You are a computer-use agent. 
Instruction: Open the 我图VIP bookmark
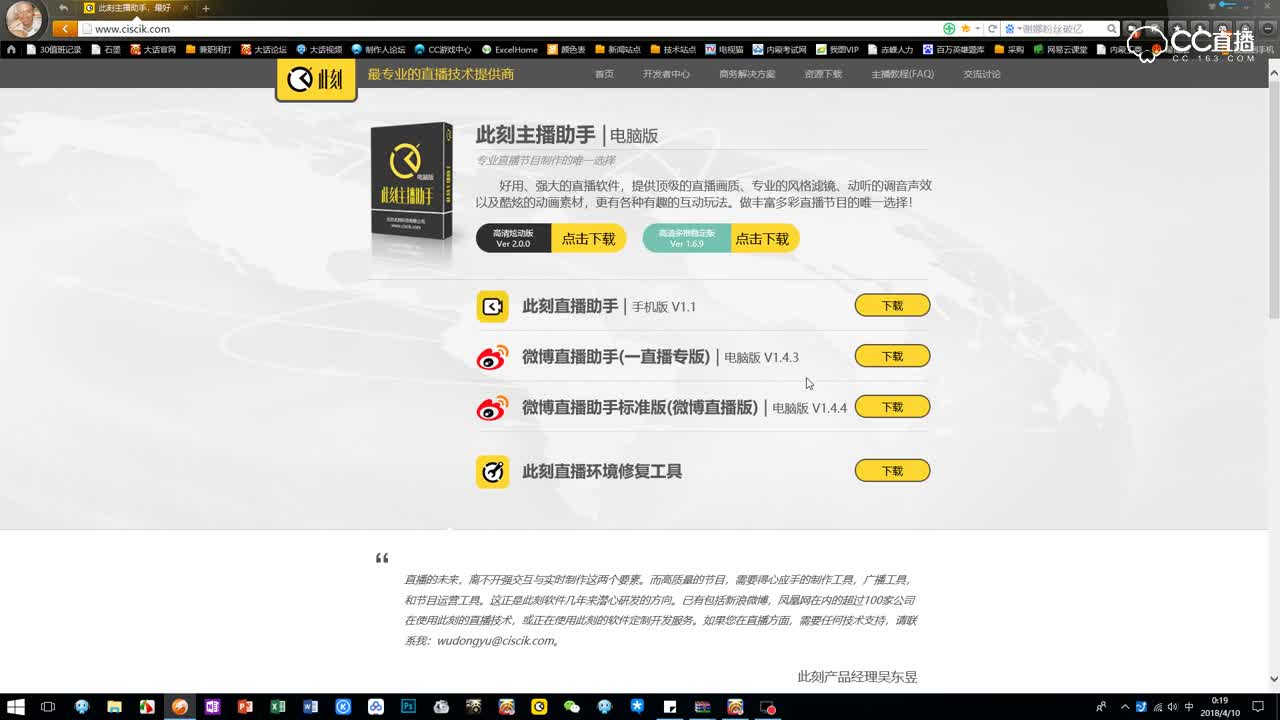click(x=837, y=49)
